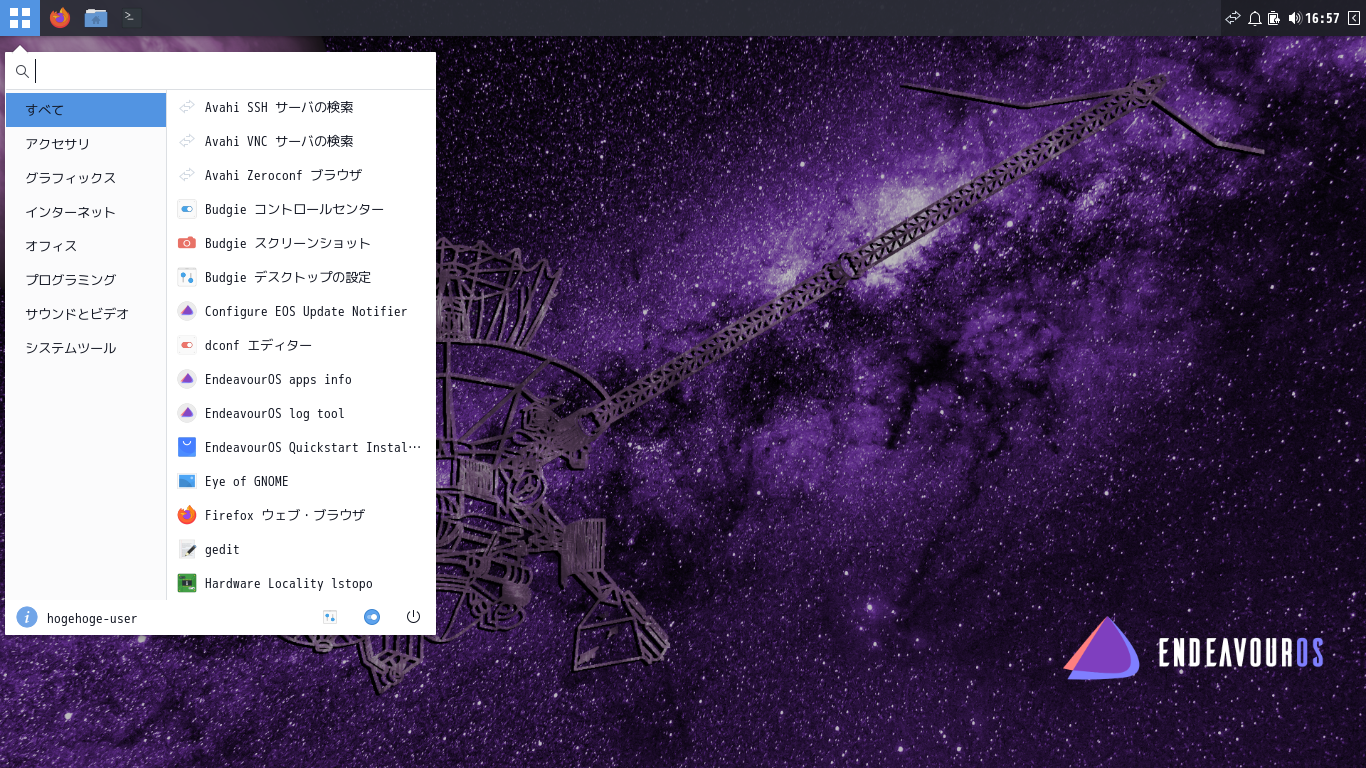Click the EndeavourOS apps info icon
The height and width of the screenshot is (768, 1366).
187,379
